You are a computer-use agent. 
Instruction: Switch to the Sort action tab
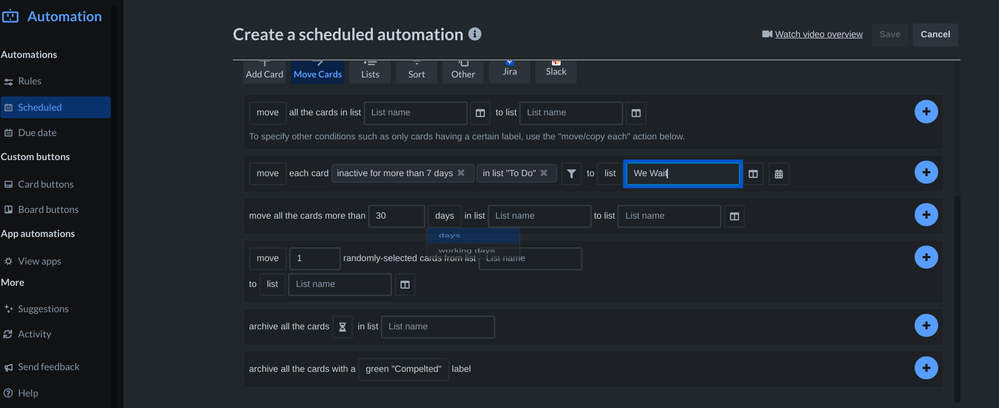pos(417,72)
